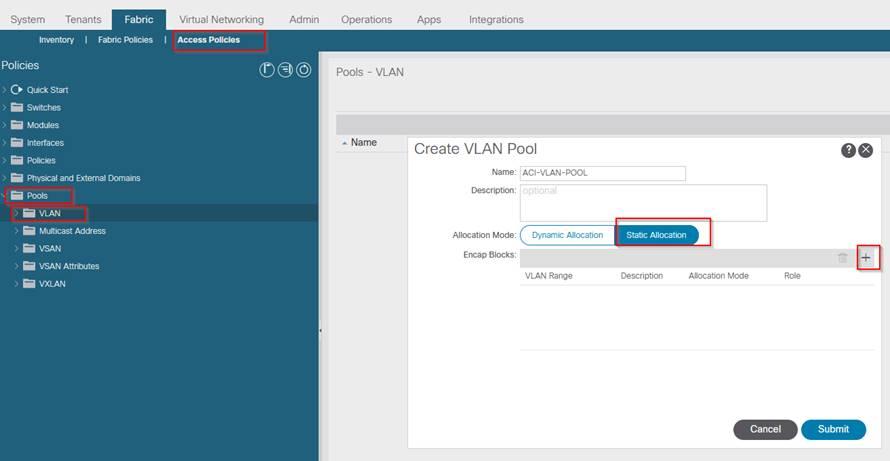Open the System top menu
This screenshot has height=461, width=890.
click(x=27, y=19)
